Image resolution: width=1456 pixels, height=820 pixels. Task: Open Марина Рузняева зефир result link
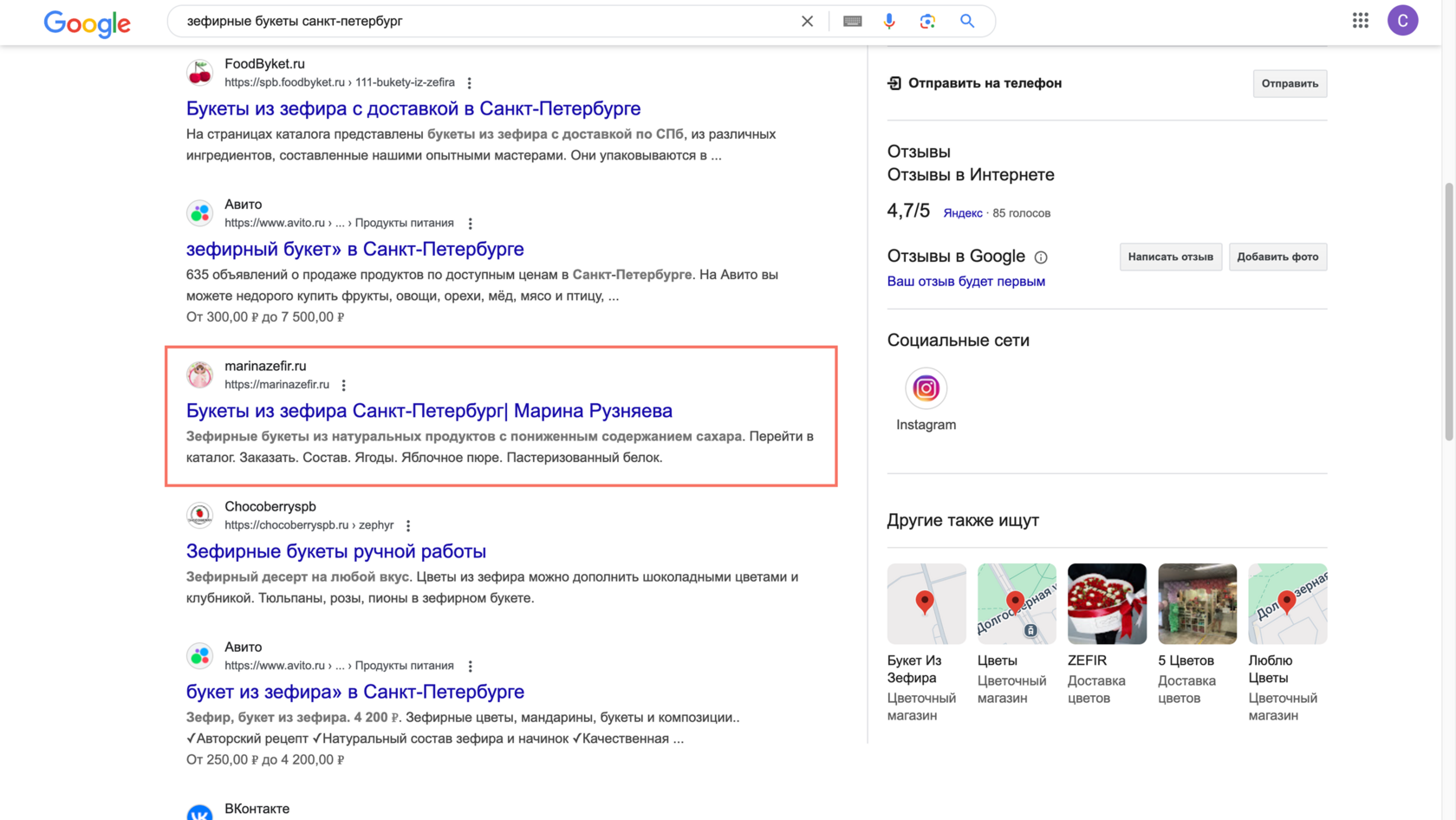coord(429,410)
